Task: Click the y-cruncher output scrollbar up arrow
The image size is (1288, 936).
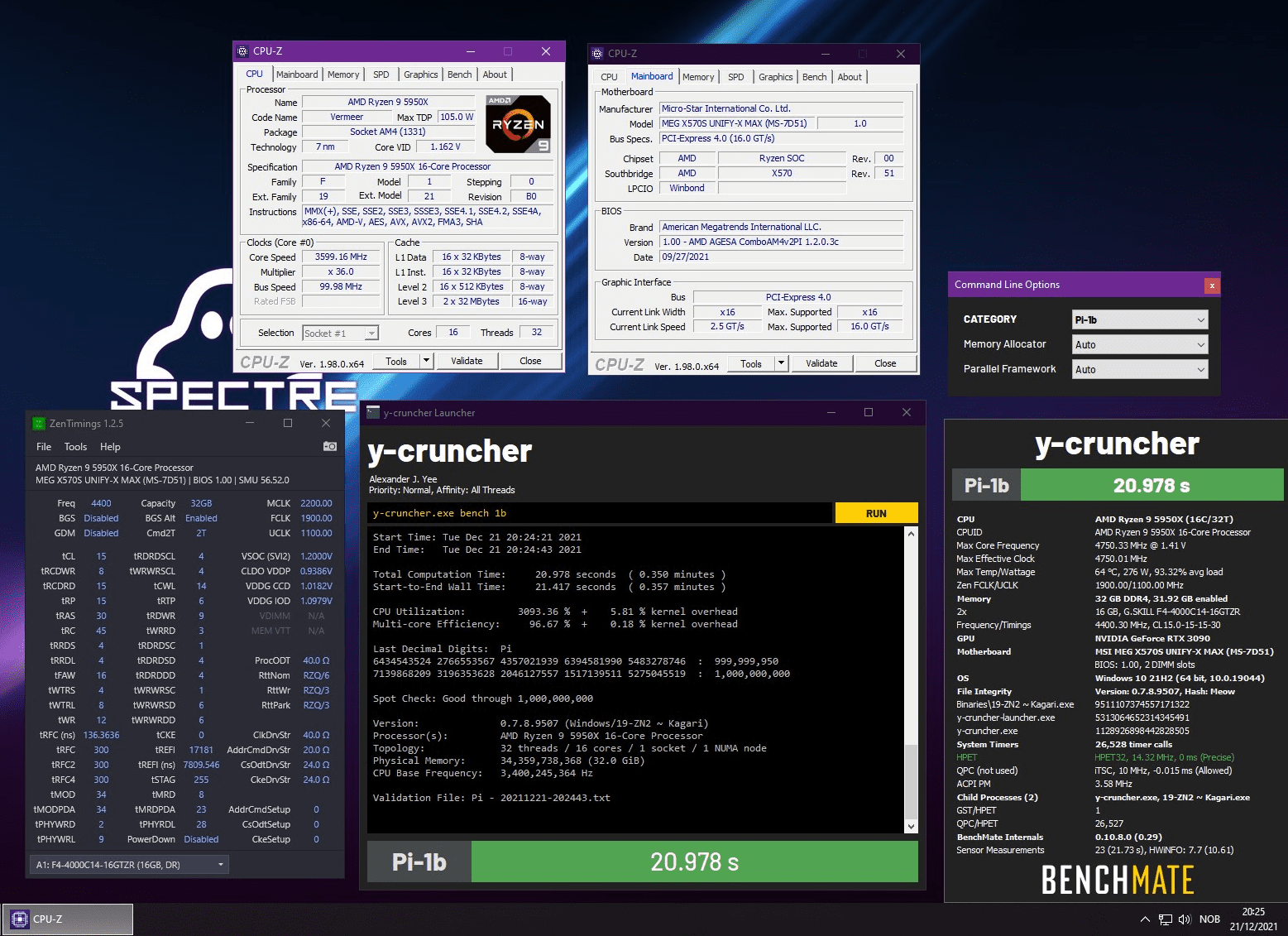Action: point(911,534)
